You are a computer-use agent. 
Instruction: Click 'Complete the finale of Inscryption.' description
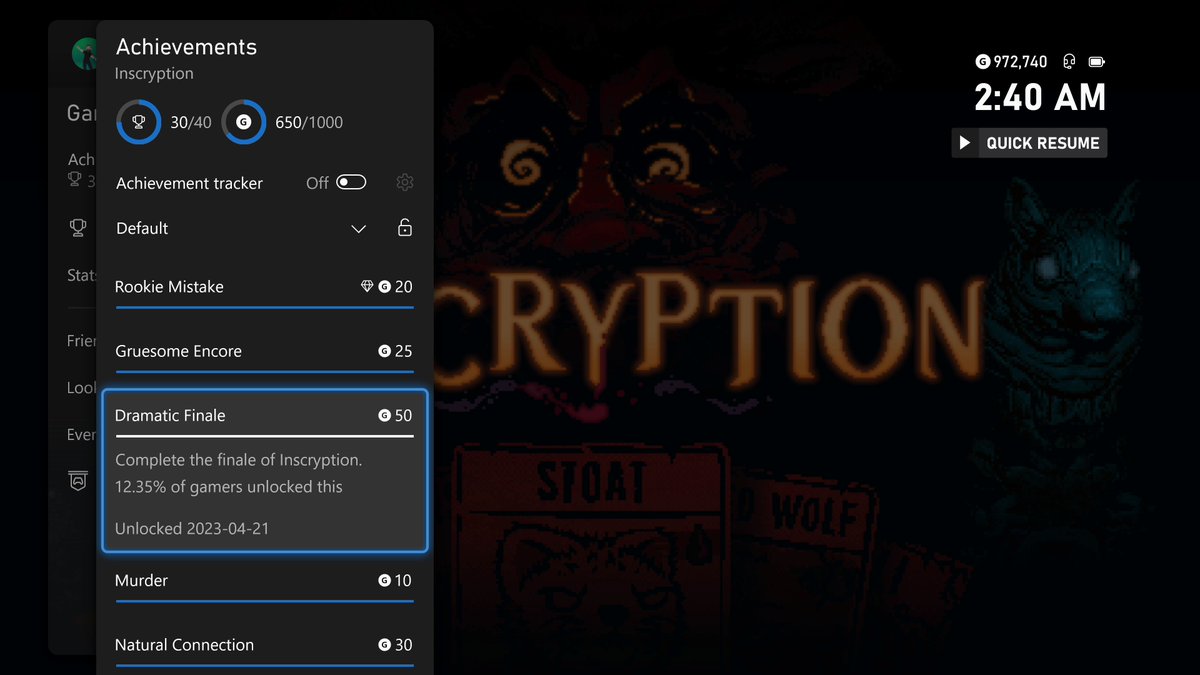[x=239, y=460]
